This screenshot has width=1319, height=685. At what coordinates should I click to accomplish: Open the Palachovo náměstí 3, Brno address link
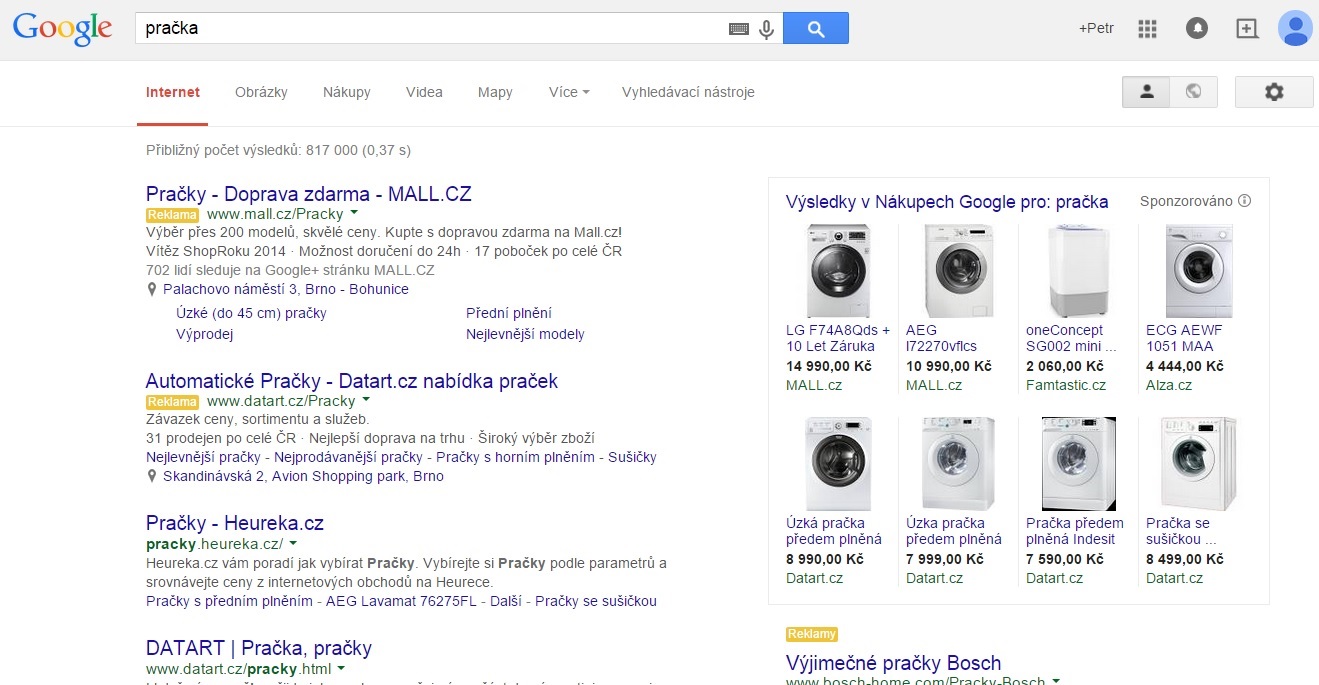(x=286, y=289)
